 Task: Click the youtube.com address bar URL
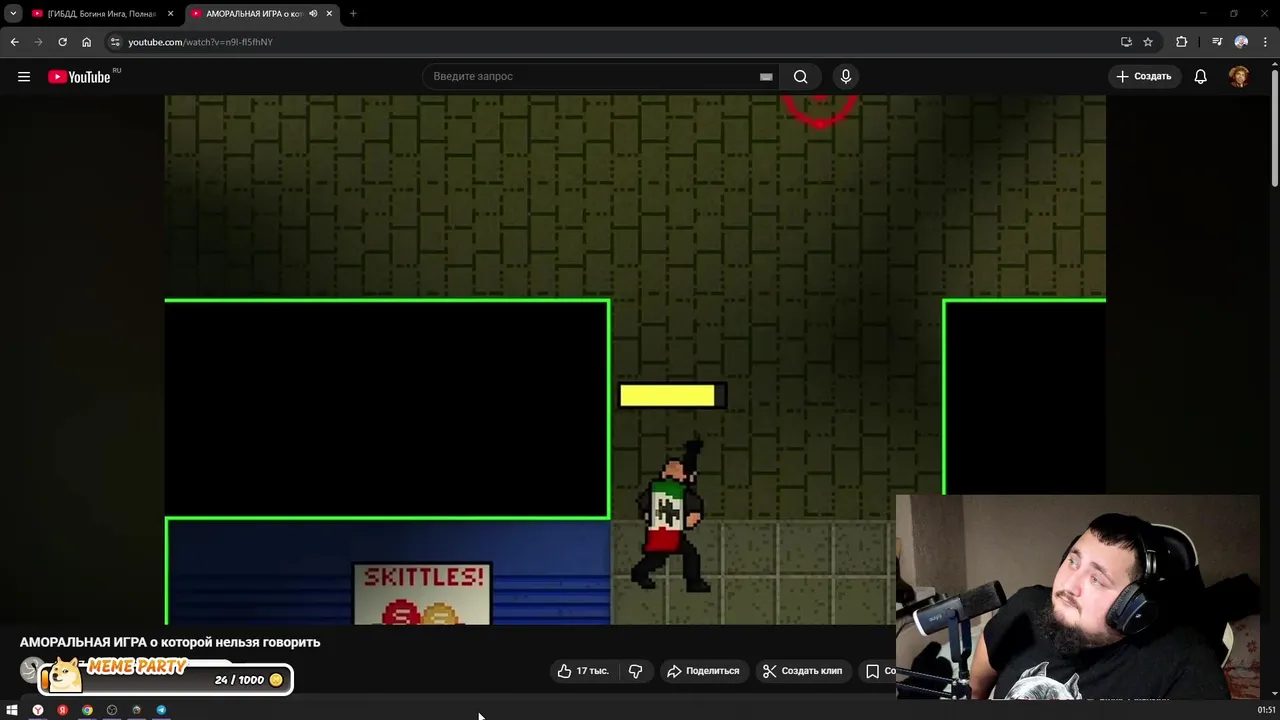200,42
